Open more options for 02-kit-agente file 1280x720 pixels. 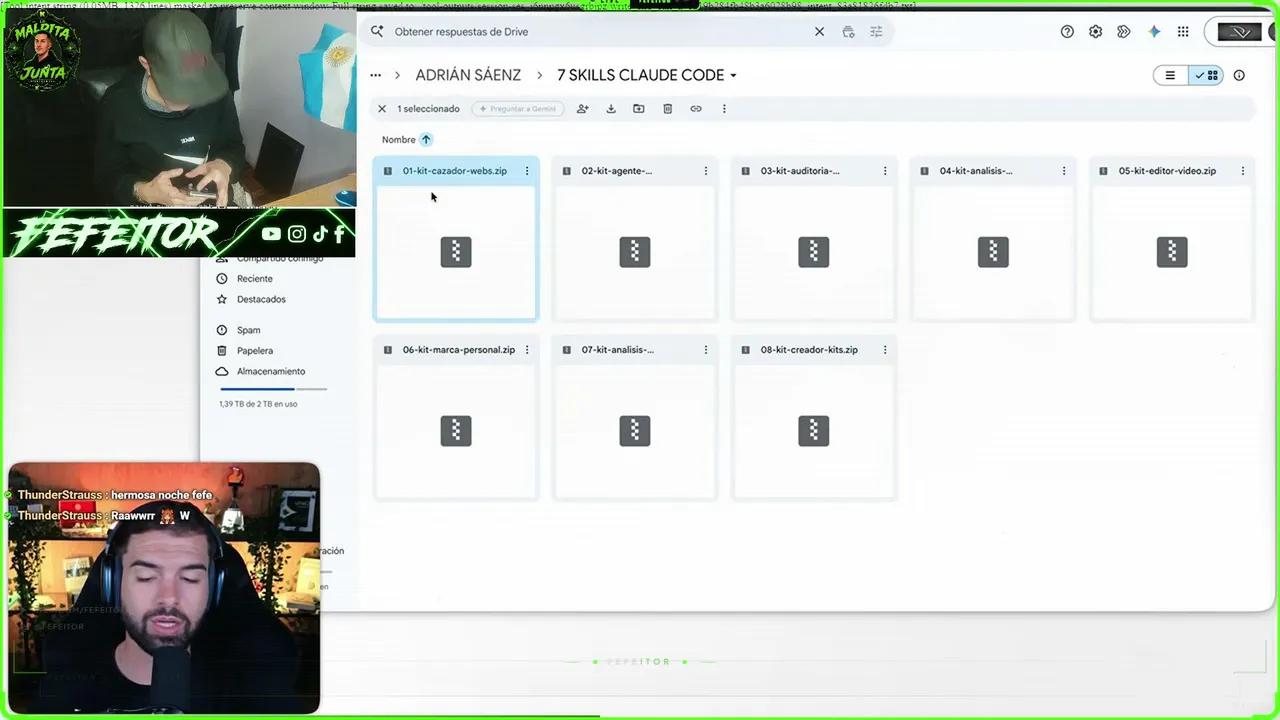point(706,171)
